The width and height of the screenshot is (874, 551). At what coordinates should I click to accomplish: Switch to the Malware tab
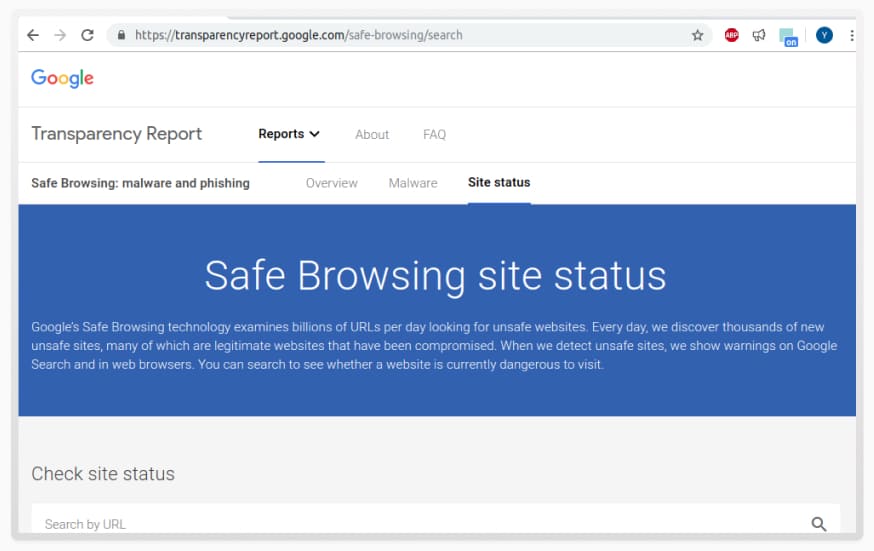coord(413,183)
